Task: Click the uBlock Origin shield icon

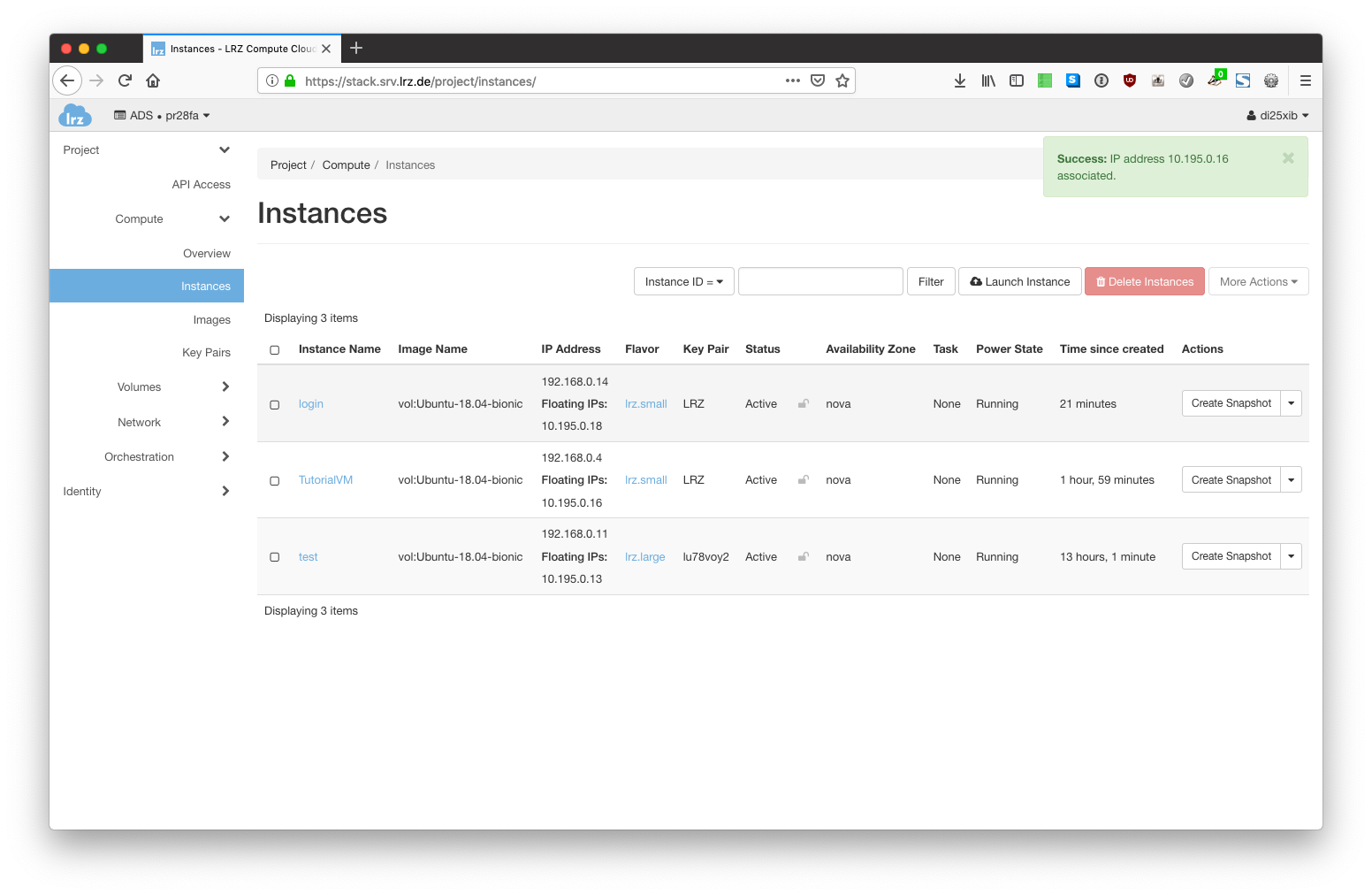Action: click(1129, 80)
